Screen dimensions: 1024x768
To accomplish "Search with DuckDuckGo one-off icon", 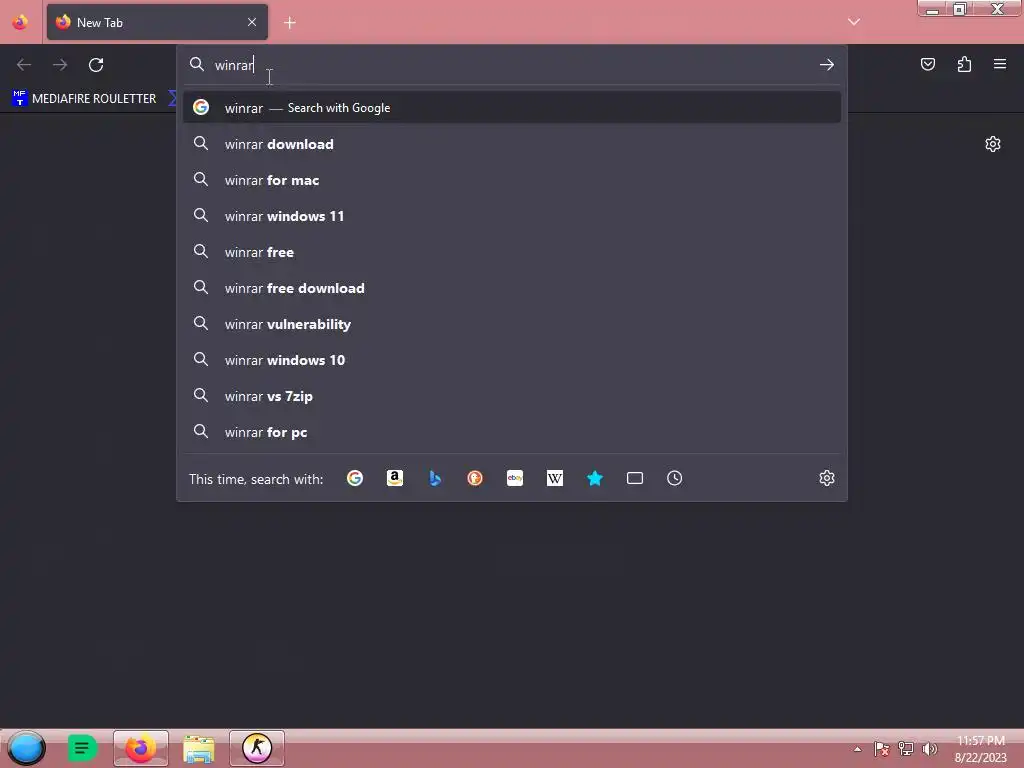I will (475, 479).
